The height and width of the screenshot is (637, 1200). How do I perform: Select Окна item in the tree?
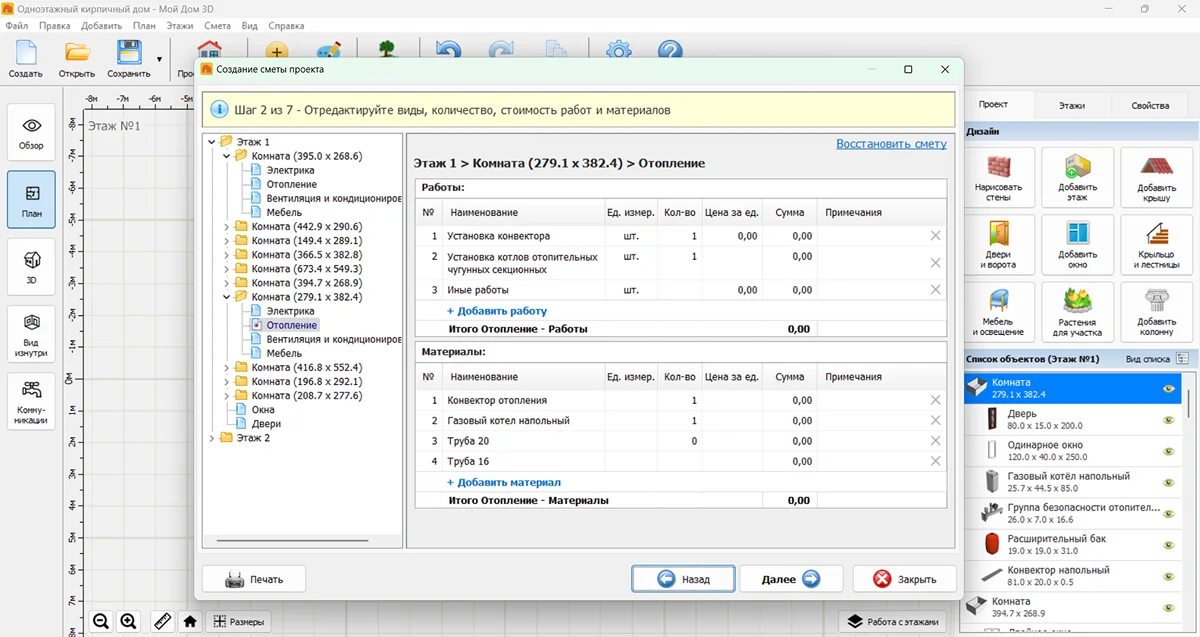coord(263,410)
